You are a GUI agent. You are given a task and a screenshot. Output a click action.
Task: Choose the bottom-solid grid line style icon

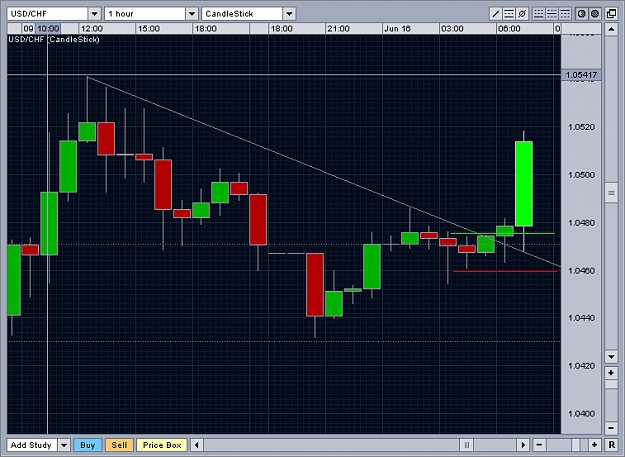click(539, 14)
